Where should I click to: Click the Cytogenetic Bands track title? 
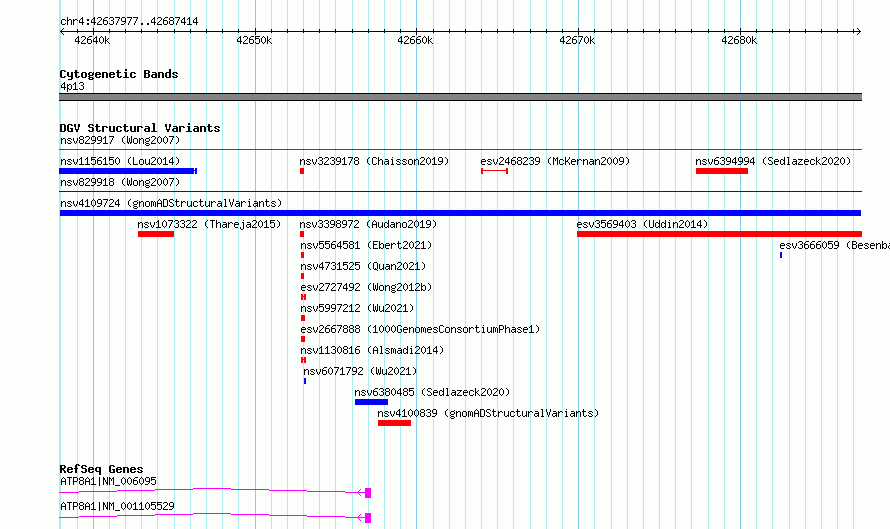[119, 74]
